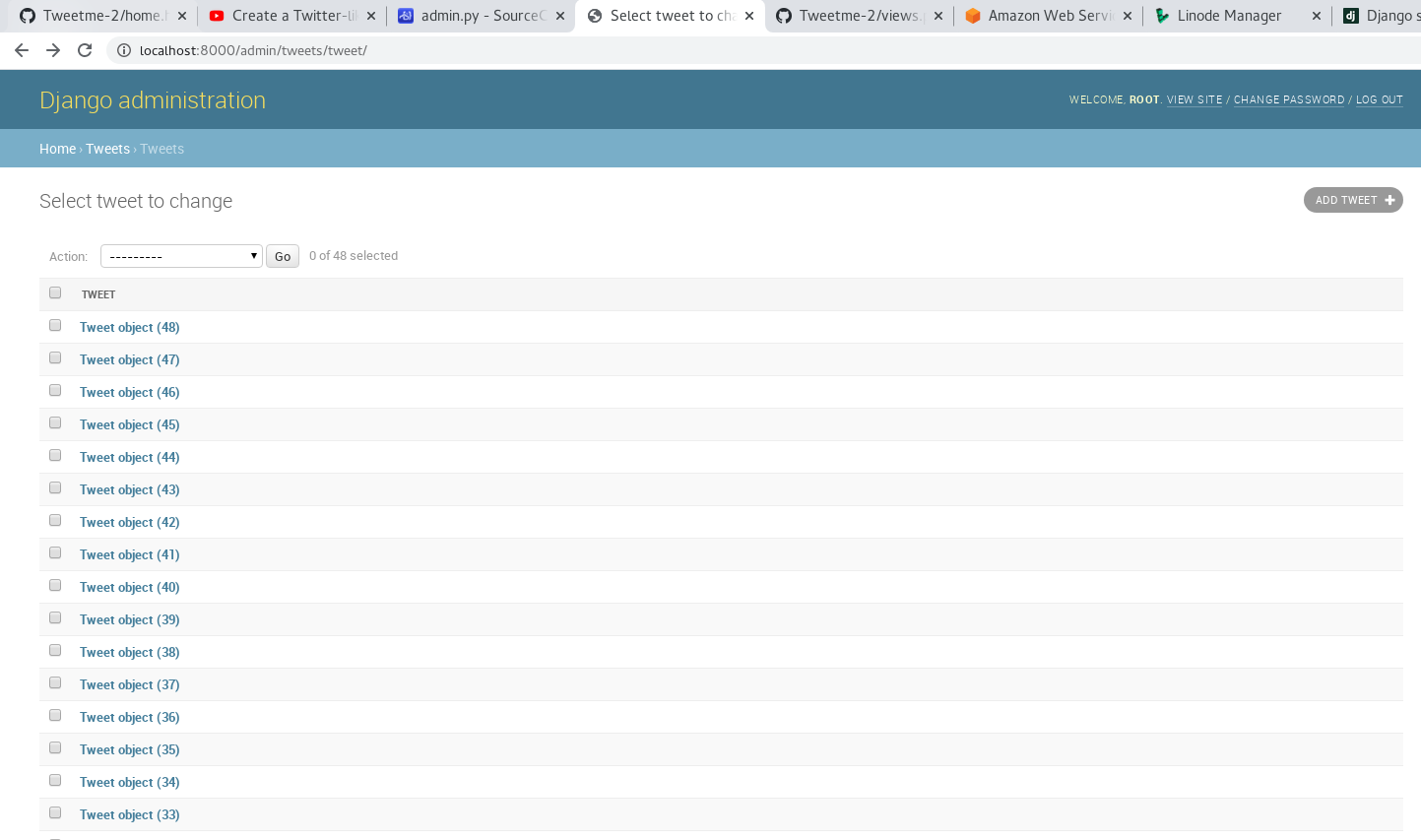Sort by the Tweet column header
This screenshot has height=840, width=1421.
[x=98, y=294]
